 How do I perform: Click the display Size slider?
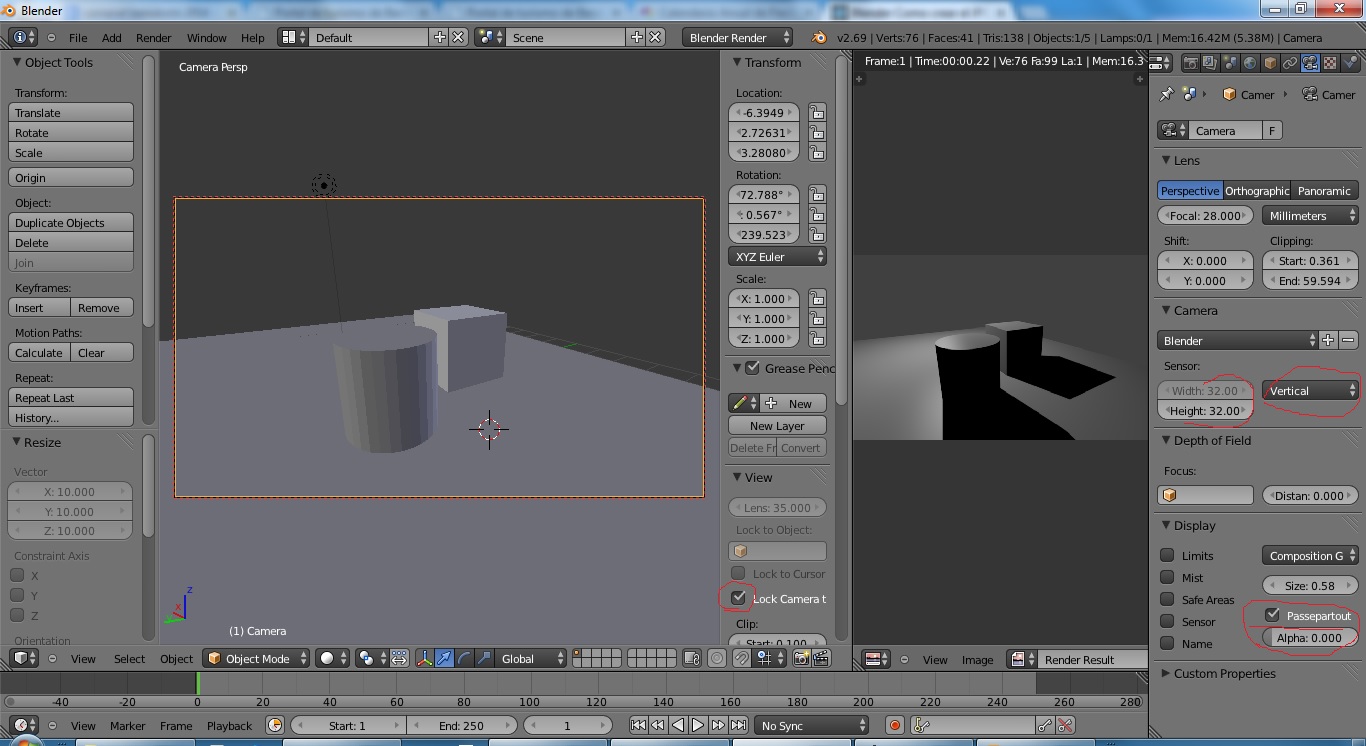1310,585
